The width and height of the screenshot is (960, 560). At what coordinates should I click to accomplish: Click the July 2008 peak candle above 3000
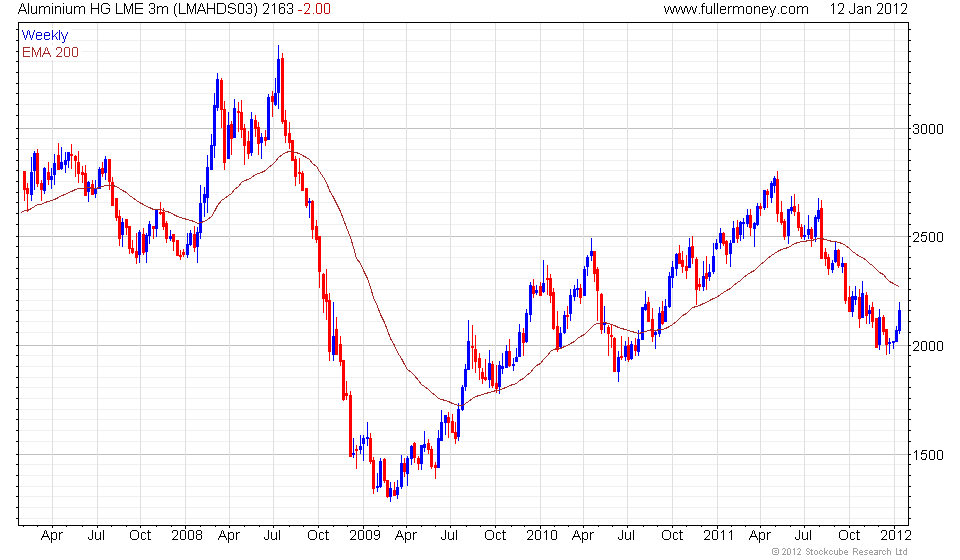point(279,77)
